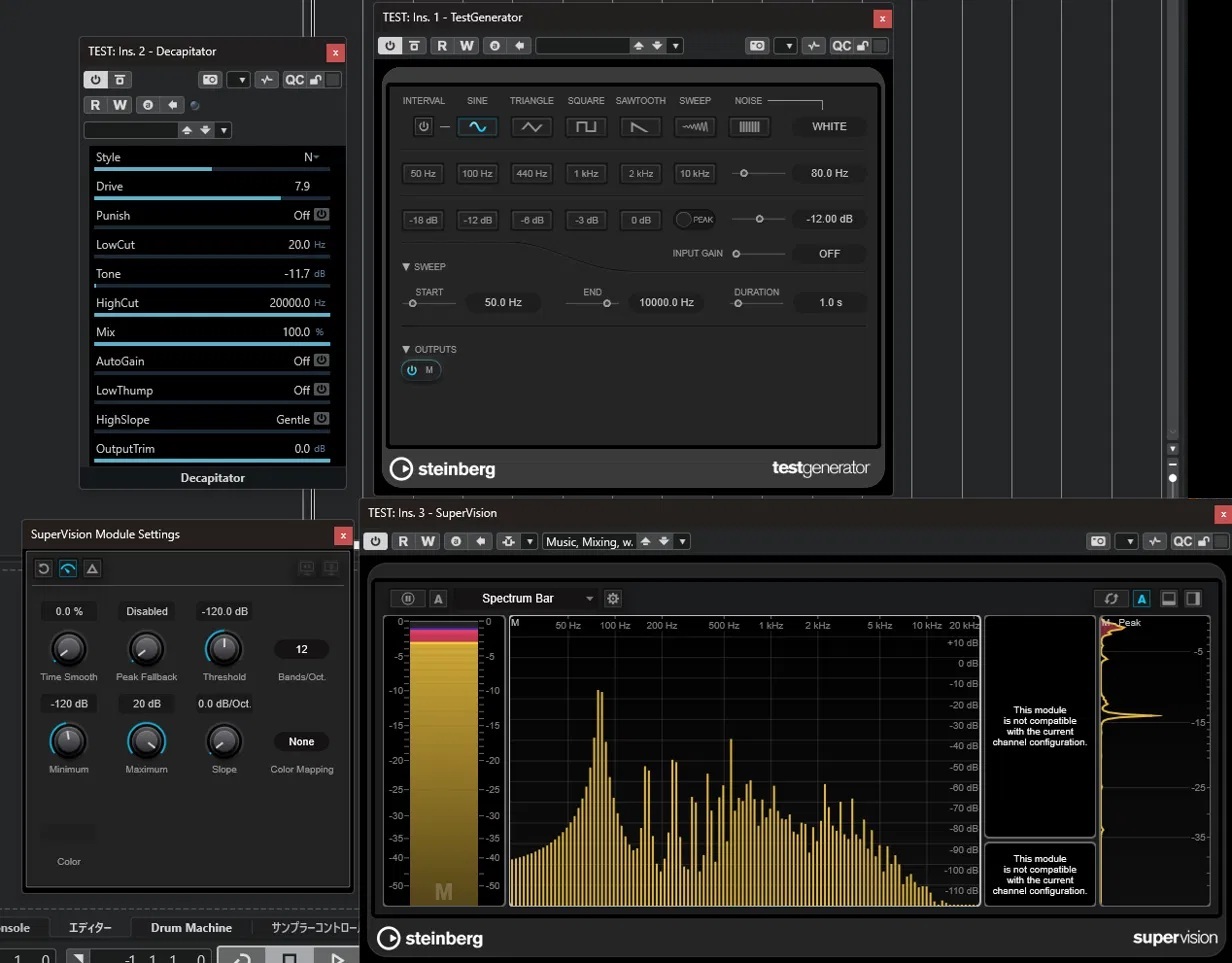Toggle the AutoGain switch in Decapitator
This screenshot has width=1232, height=963.
pos(321,360)
